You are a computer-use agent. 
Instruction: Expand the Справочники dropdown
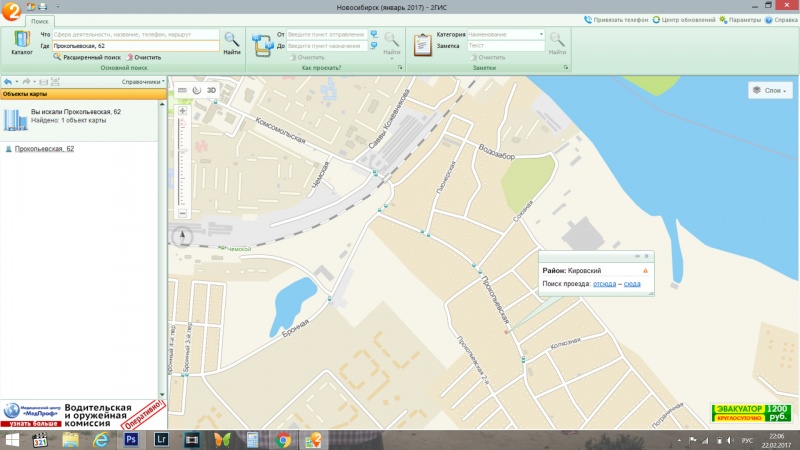(143, 82)
